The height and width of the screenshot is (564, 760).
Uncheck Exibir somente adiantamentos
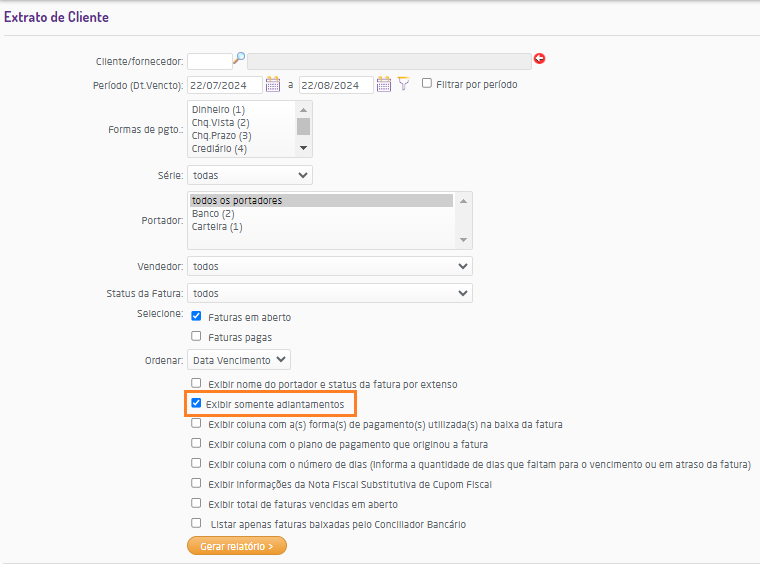pos(196,404)
